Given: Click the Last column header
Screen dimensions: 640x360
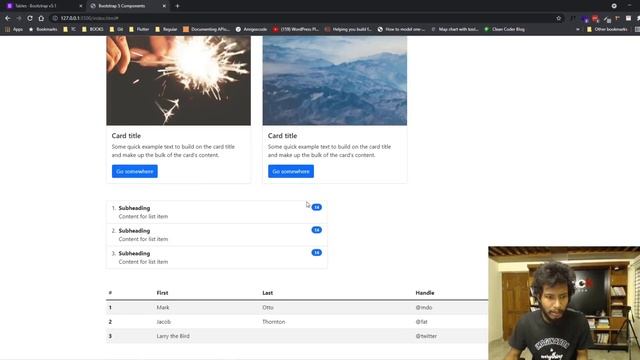Looking at the screenshot, I should click(267, 293).
